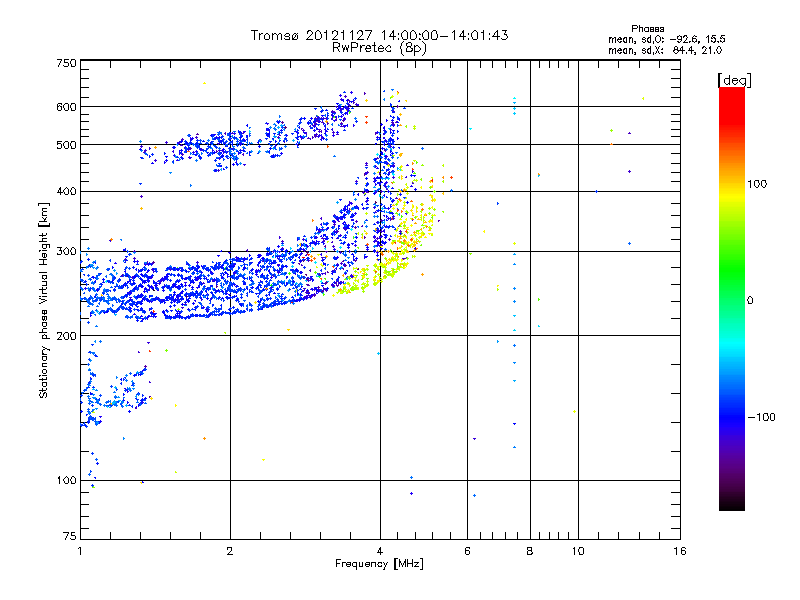The height and width of the screenshot is (600, 800).
Task: Click the colorbar '0' tick label
Action: [x=750, y=301]
